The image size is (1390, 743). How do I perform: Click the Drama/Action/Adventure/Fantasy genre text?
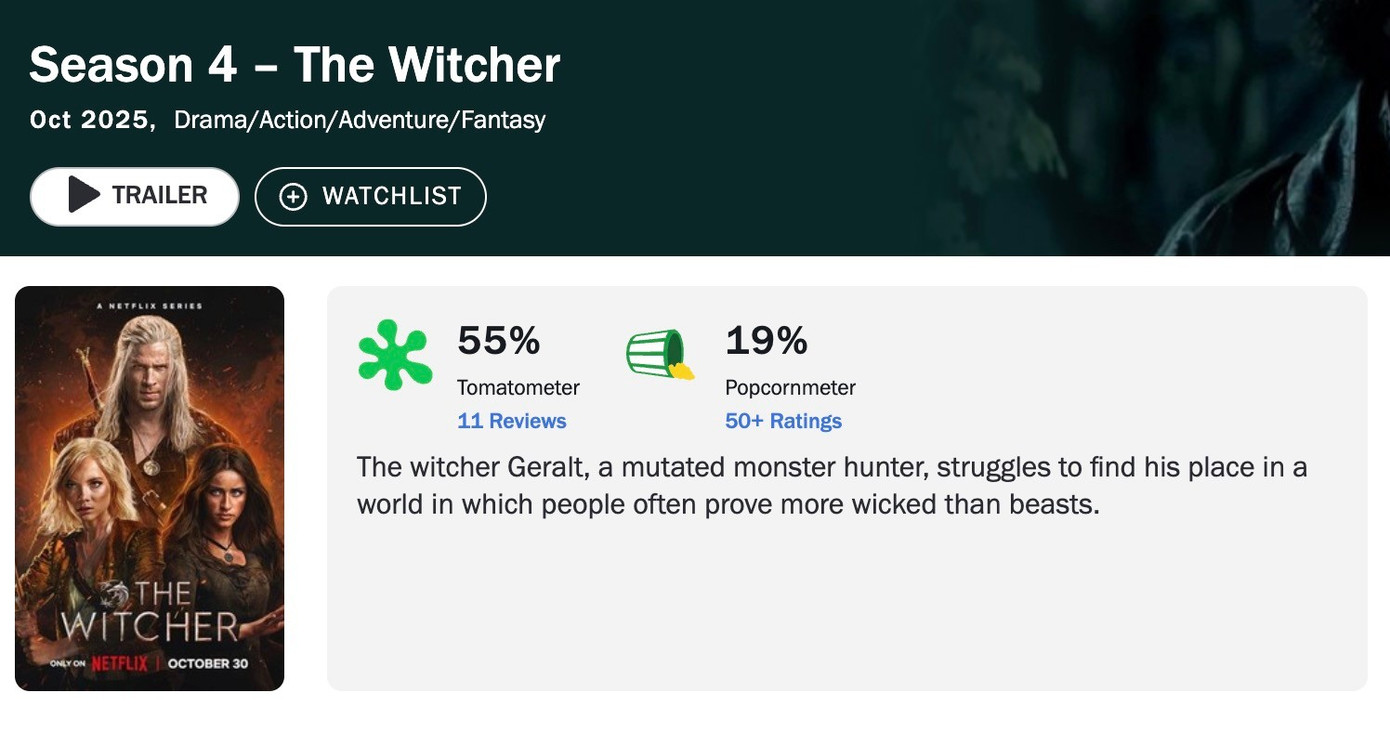point(359,118)
